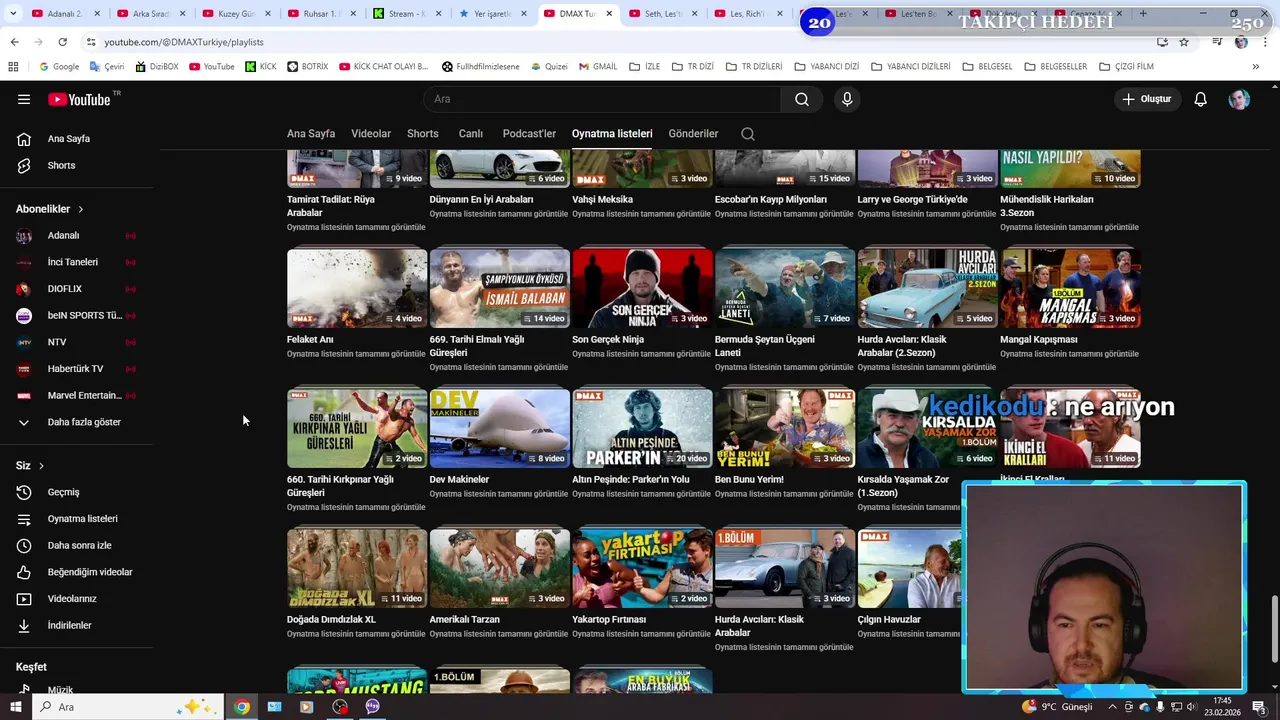
Task: Open the İZLE bookmark folder
Action: pyautogui.click(x=645, y=67)
